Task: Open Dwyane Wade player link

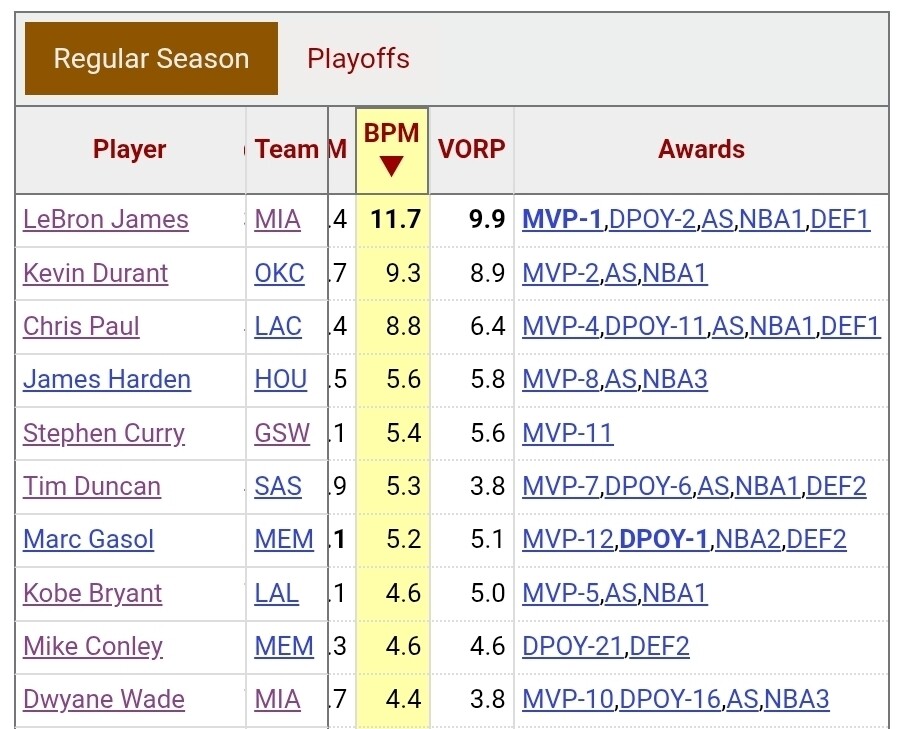Action: [x=104, y=699]
